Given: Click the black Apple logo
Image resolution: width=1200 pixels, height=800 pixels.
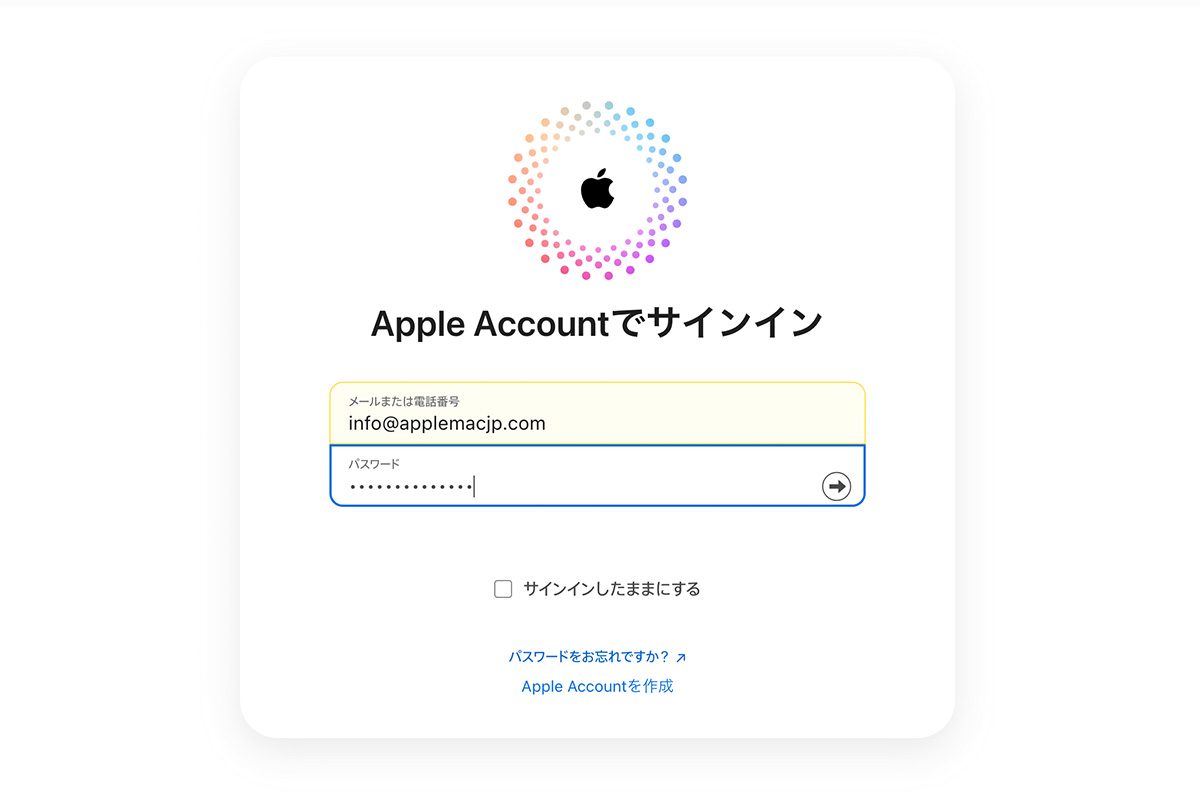Looking at the screenshot, I should 597,188.
